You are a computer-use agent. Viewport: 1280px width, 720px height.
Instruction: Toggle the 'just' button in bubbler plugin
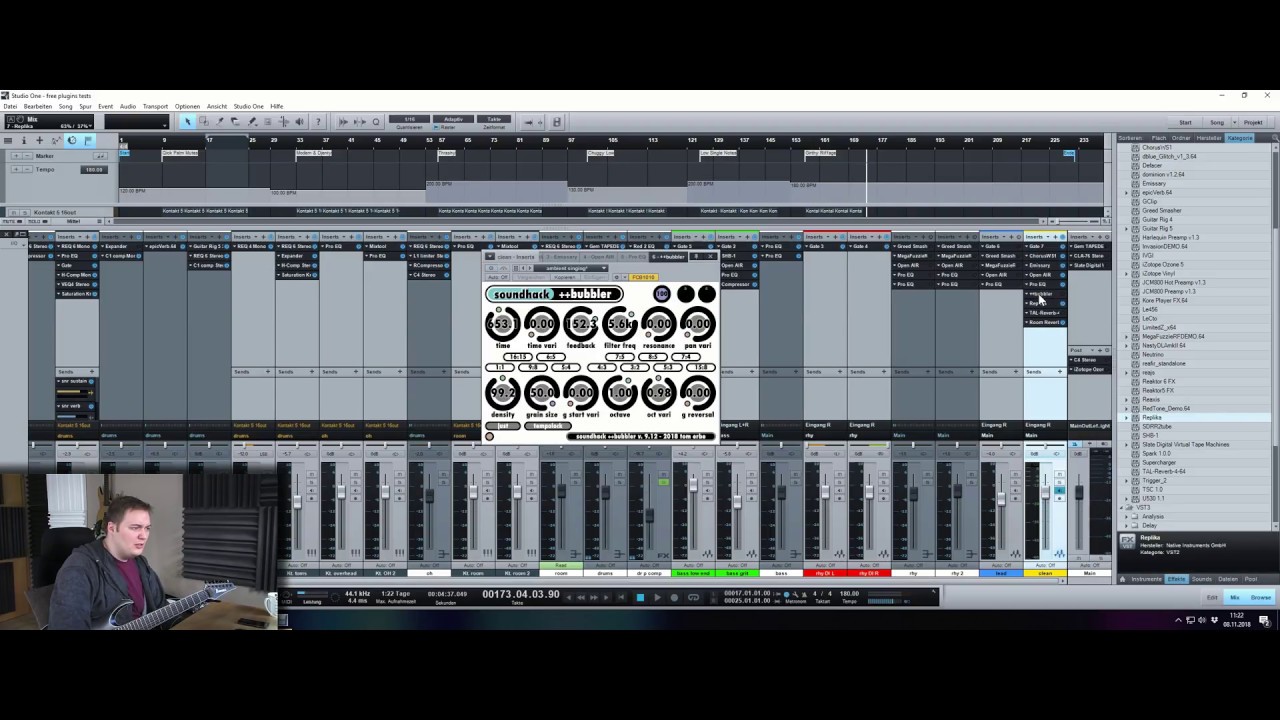pos(503,426)
